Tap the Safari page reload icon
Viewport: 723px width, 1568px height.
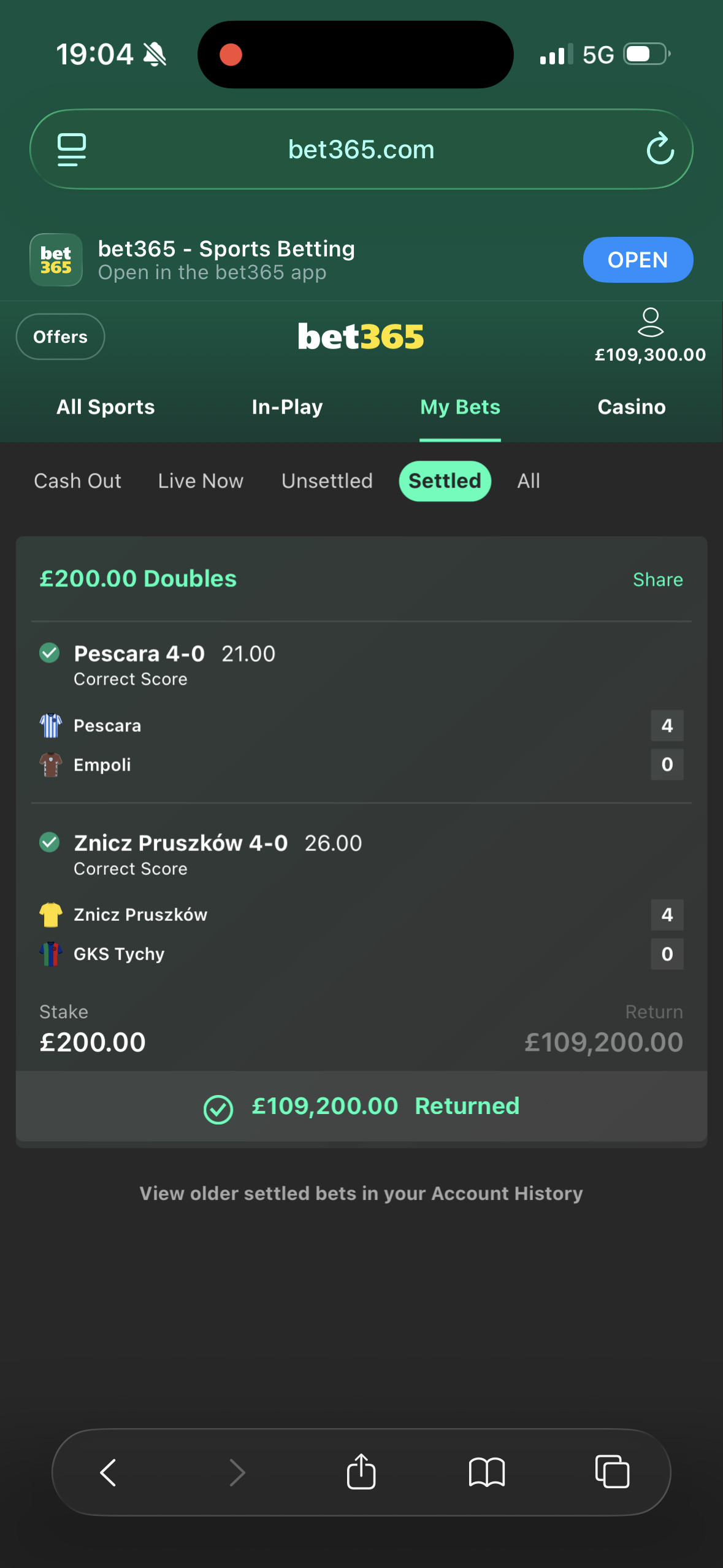click(x=660, y=149)
